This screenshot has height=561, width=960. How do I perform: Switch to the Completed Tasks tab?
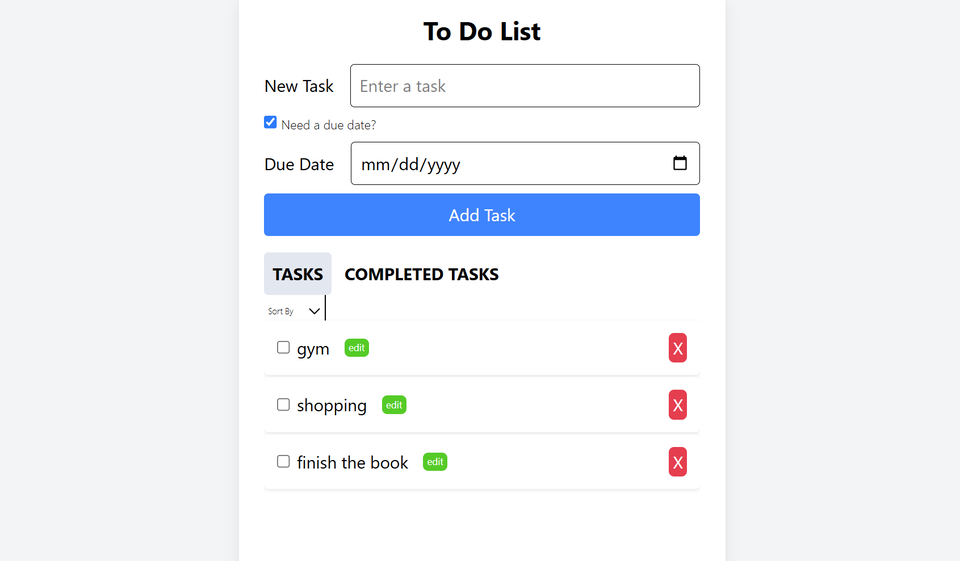(x=421, y=274)
